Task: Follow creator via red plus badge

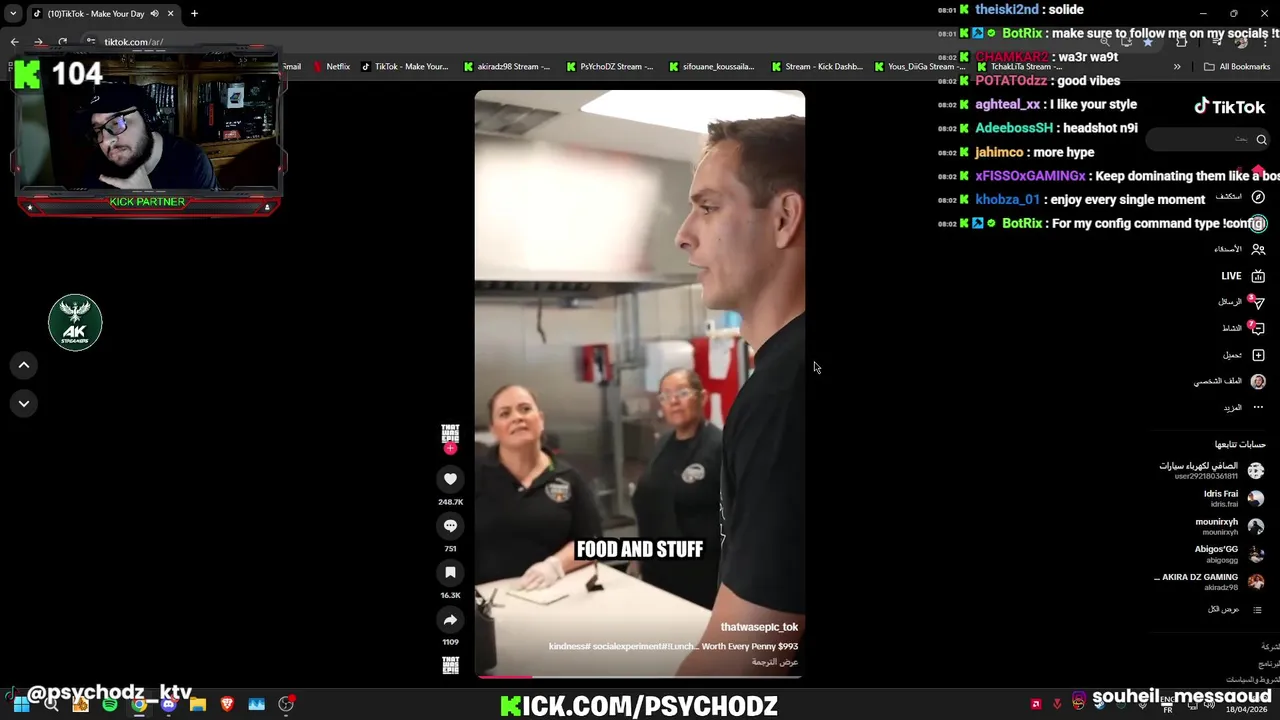Action: point(450,449)
